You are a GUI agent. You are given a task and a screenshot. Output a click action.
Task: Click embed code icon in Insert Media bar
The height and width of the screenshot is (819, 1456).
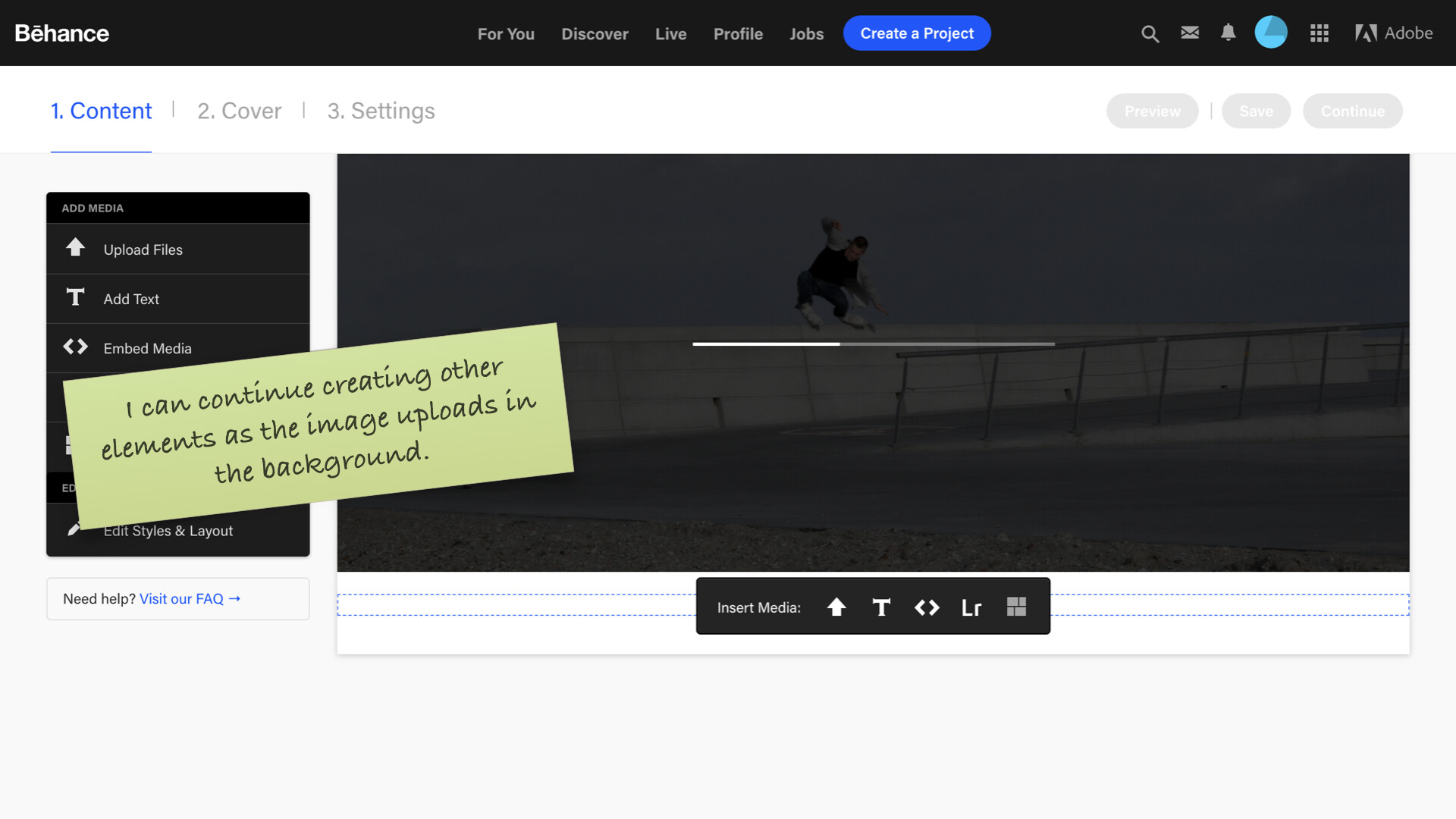pos(927,607)
